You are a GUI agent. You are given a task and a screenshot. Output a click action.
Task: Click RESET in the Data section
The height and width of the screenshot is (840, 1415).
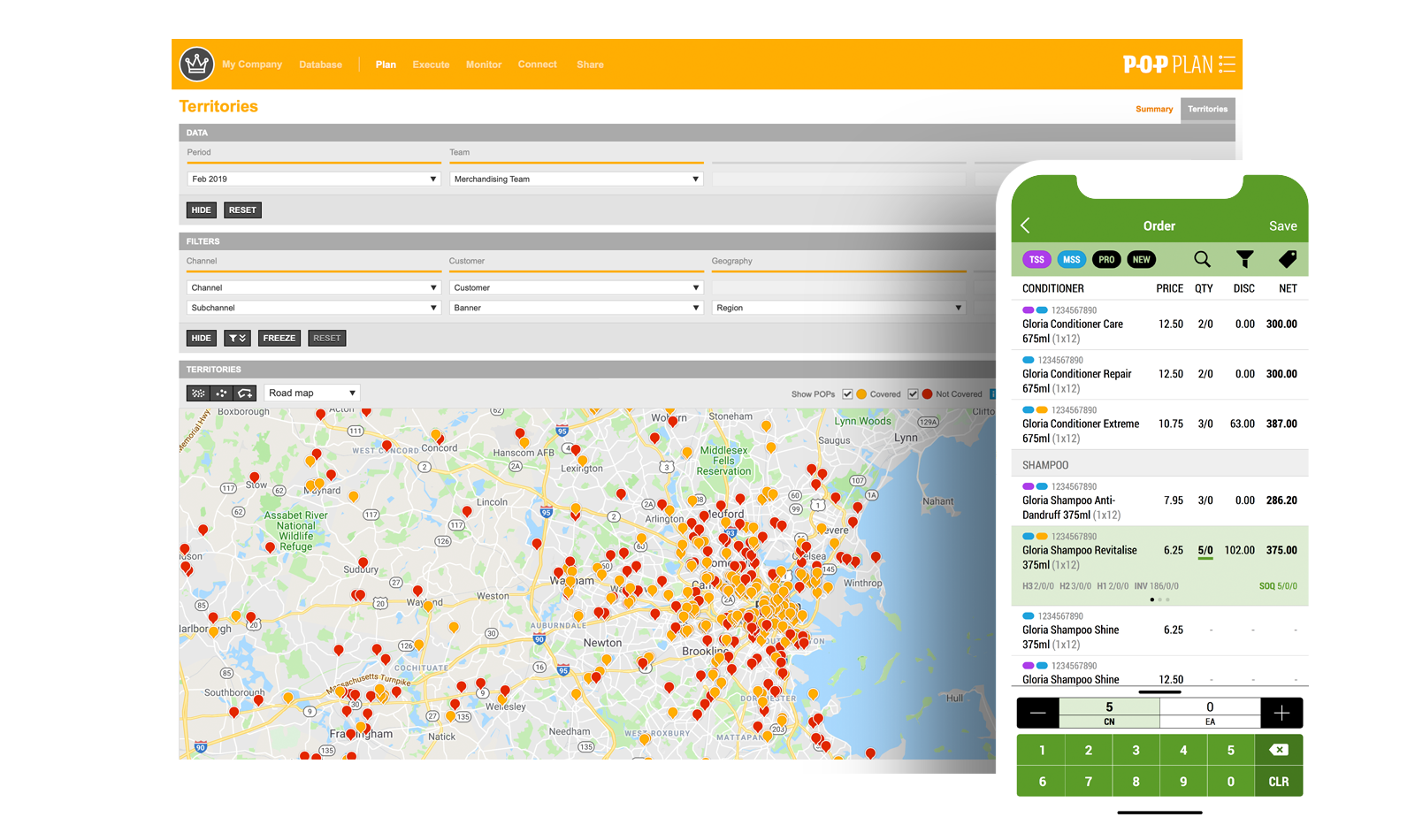point(242,210)
